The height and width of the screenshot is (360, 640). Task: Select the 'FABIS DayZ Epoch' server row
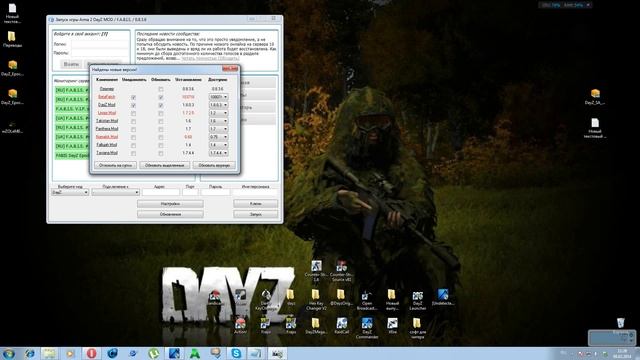pyautogui.click(x=72, y=156)
